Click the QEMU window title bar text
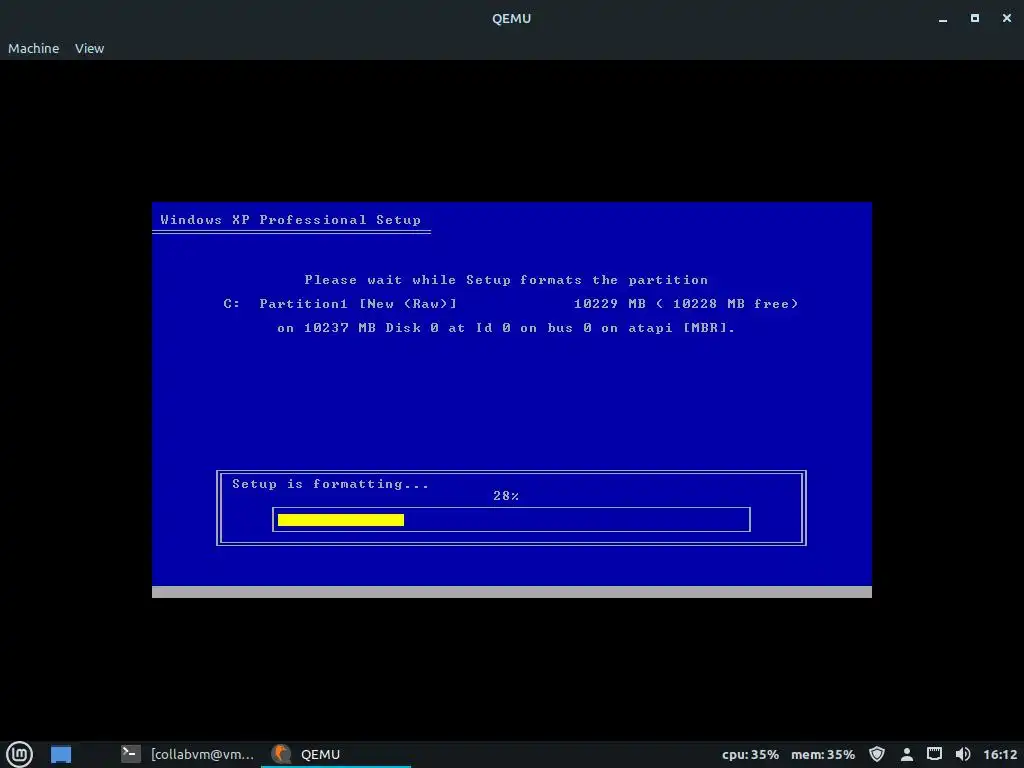The height and width of the screenshot is (768, 1024). click(x=511, y=18)
